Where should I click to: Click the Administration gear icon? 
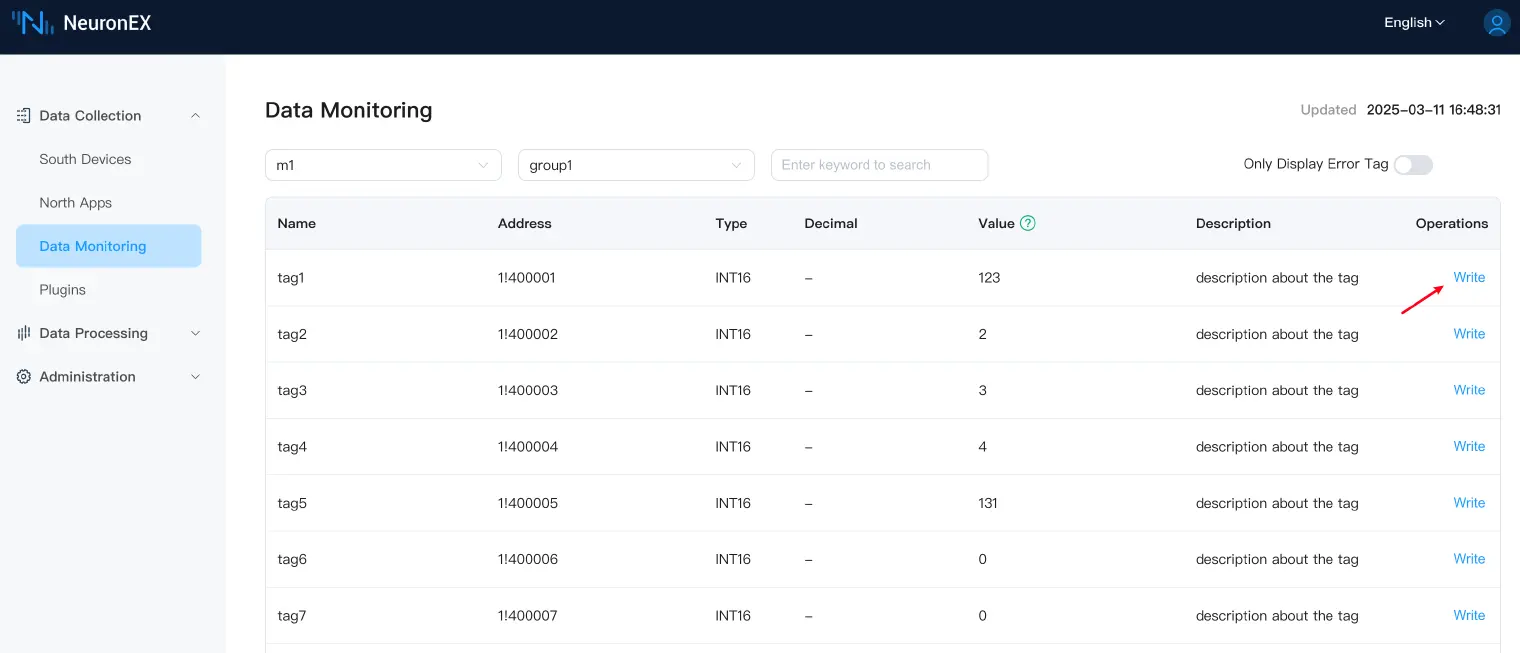click(24, 377)
